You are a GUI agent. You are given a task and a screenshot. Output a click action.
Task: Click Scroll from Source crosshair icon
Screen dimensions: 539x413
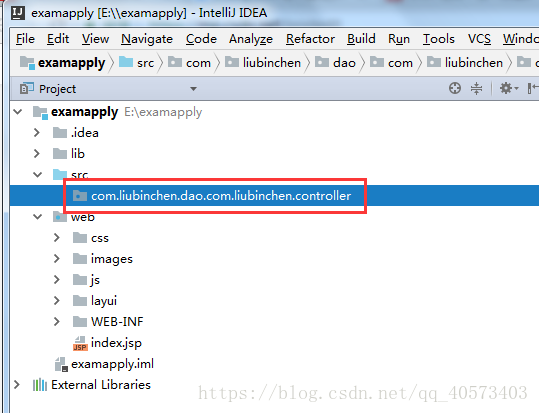tap(455, 88)
